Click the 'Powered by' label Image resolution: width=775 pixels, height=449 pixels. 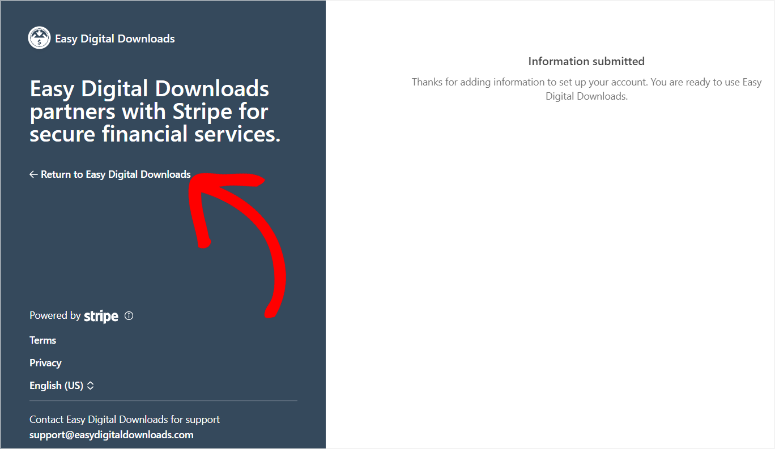click(55, 315)
